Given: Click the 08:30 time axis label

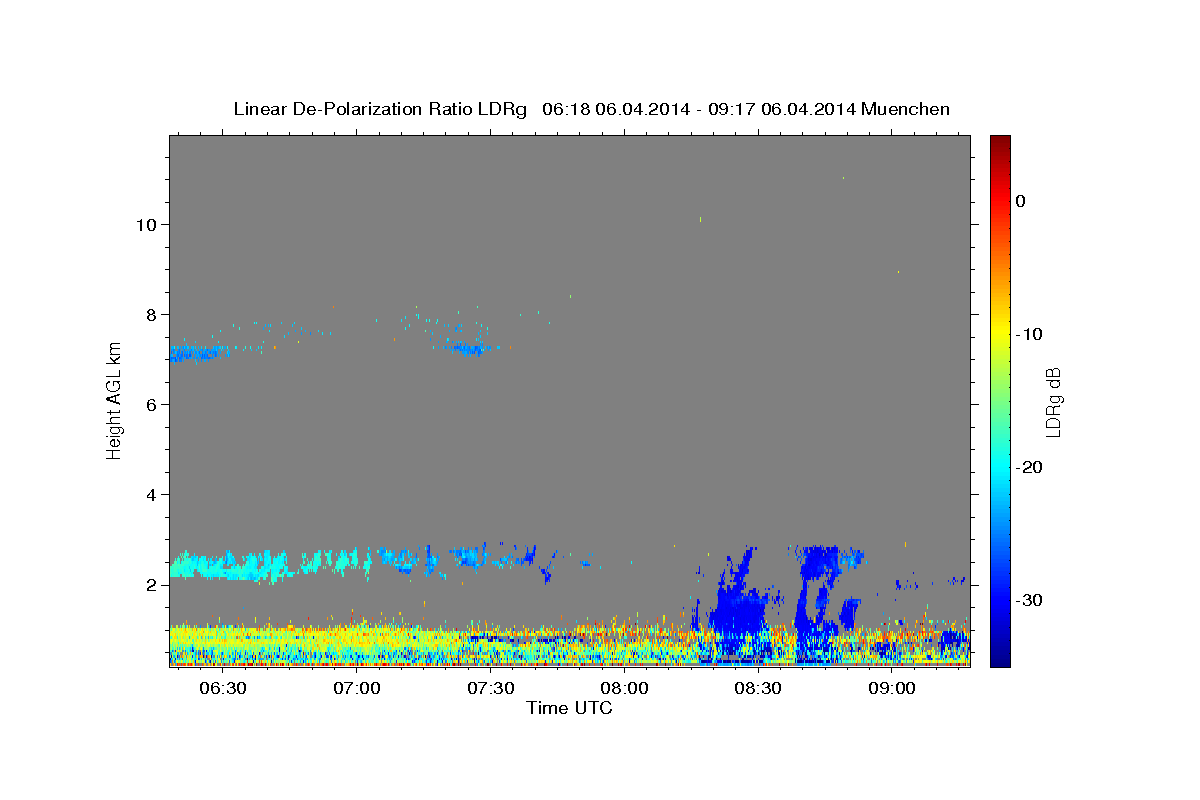Looking at the screenshot, I should (x=758, y=688).
